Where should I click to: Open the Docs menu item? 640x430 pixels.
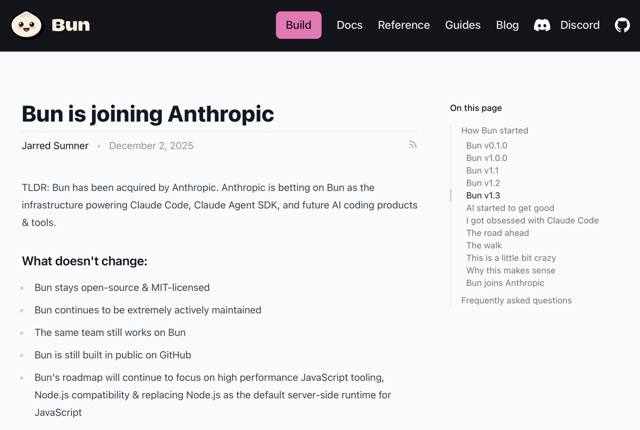point(349,25)
